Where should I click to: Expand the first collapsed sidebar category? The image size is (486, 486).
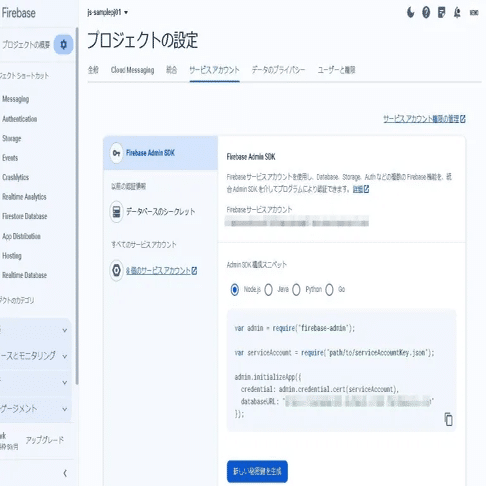coord(65,330)
